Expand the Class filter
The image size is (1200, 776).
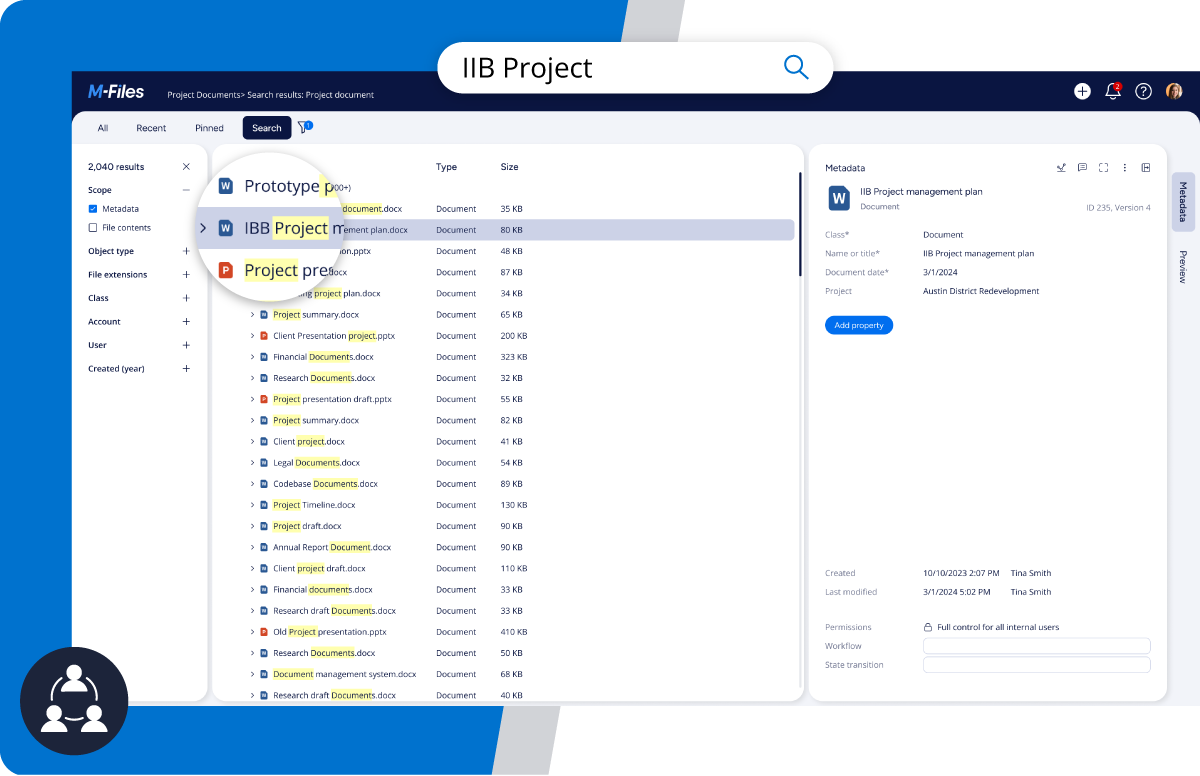pyautogui.click(x=186, y=298)
